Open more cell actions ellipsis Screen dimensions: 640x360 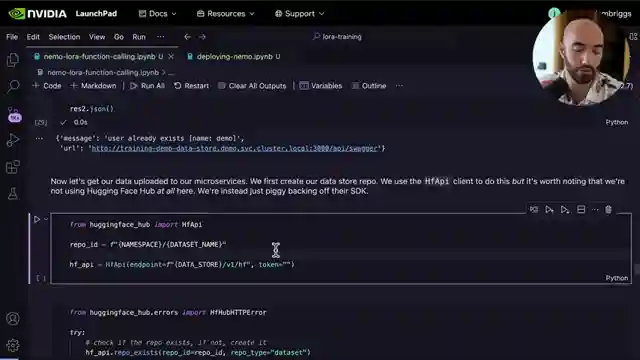click(596, 209)
